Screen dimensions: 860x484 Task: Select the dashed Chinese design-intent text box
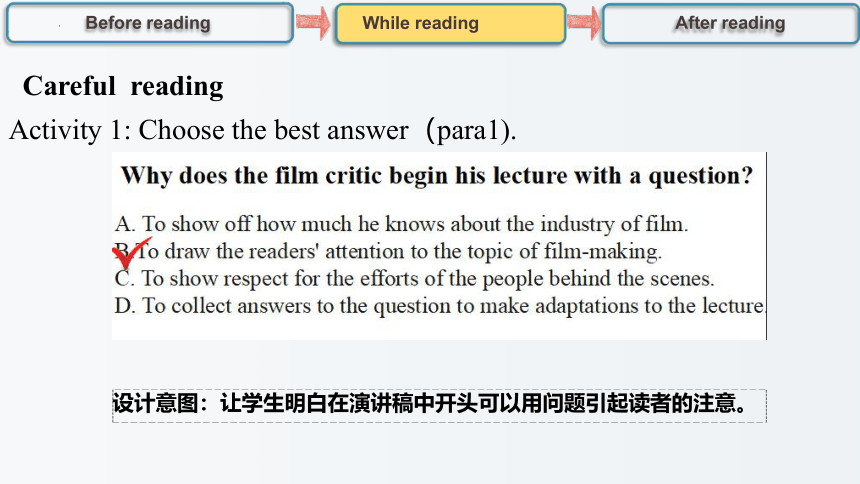pos(439,406)
